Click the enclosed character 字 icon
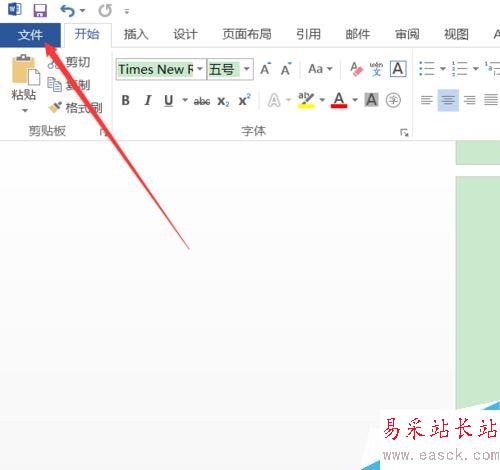 [x=393, y=100]
